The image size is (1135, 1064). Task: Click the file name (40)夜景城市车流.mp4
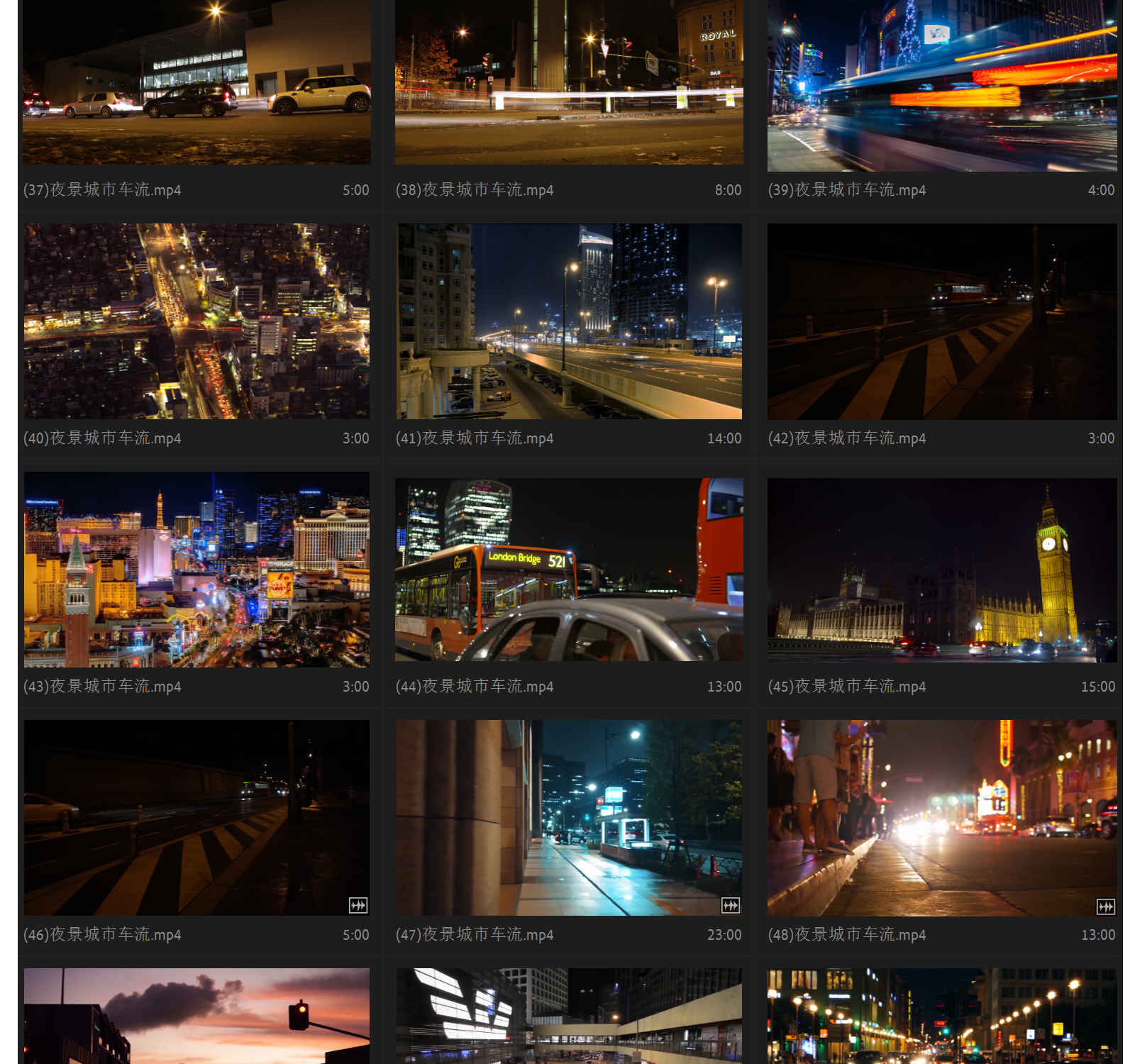point(102,438)
